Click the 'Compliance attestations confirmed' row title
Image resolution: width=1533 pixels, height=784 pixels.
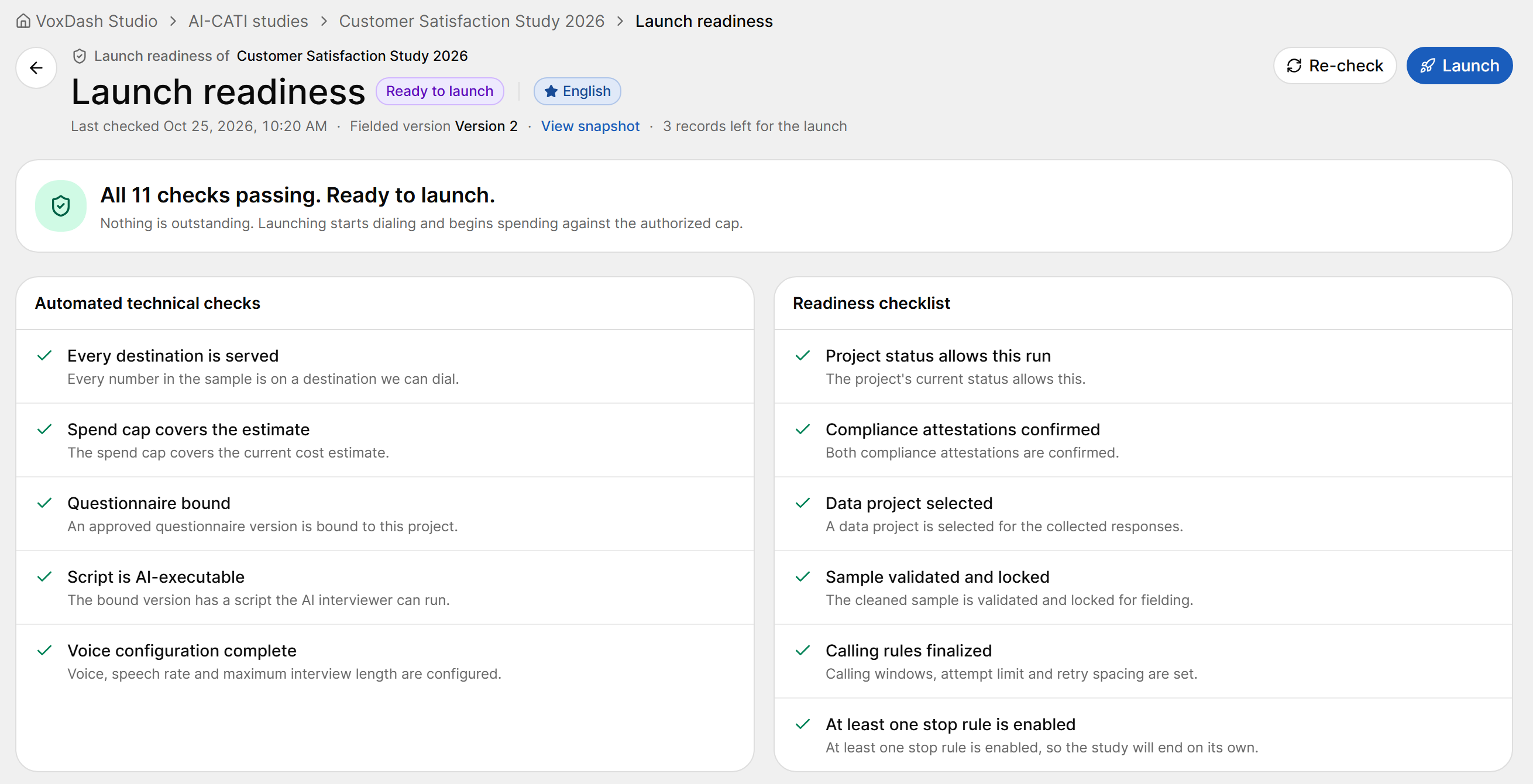pyautogui.click(x=963, y=430)
